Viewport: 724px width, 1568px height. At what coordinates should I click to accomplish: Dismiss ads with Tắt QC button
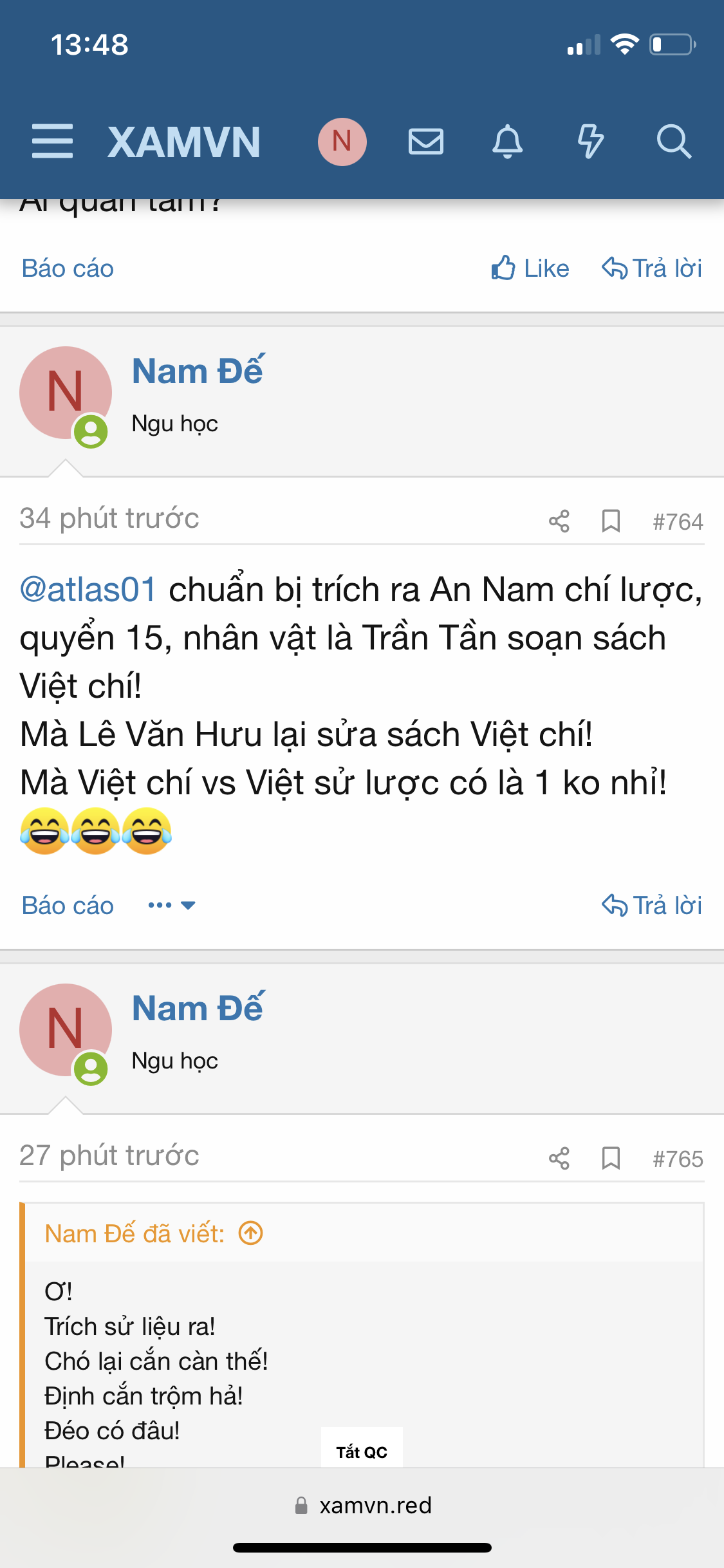362,1451
